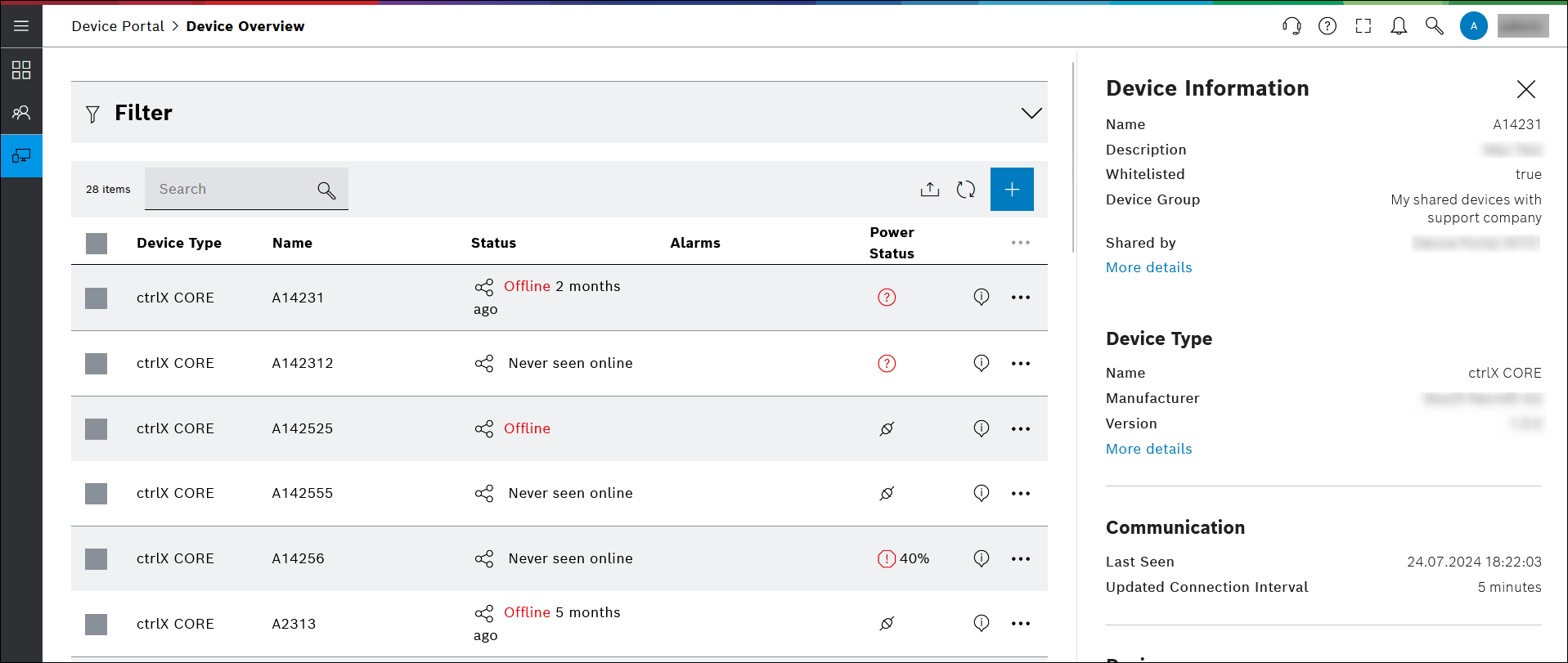Open the table column options menu
The width and height of the screenshot is (1568, 663).
click(x=1020, y=243)
